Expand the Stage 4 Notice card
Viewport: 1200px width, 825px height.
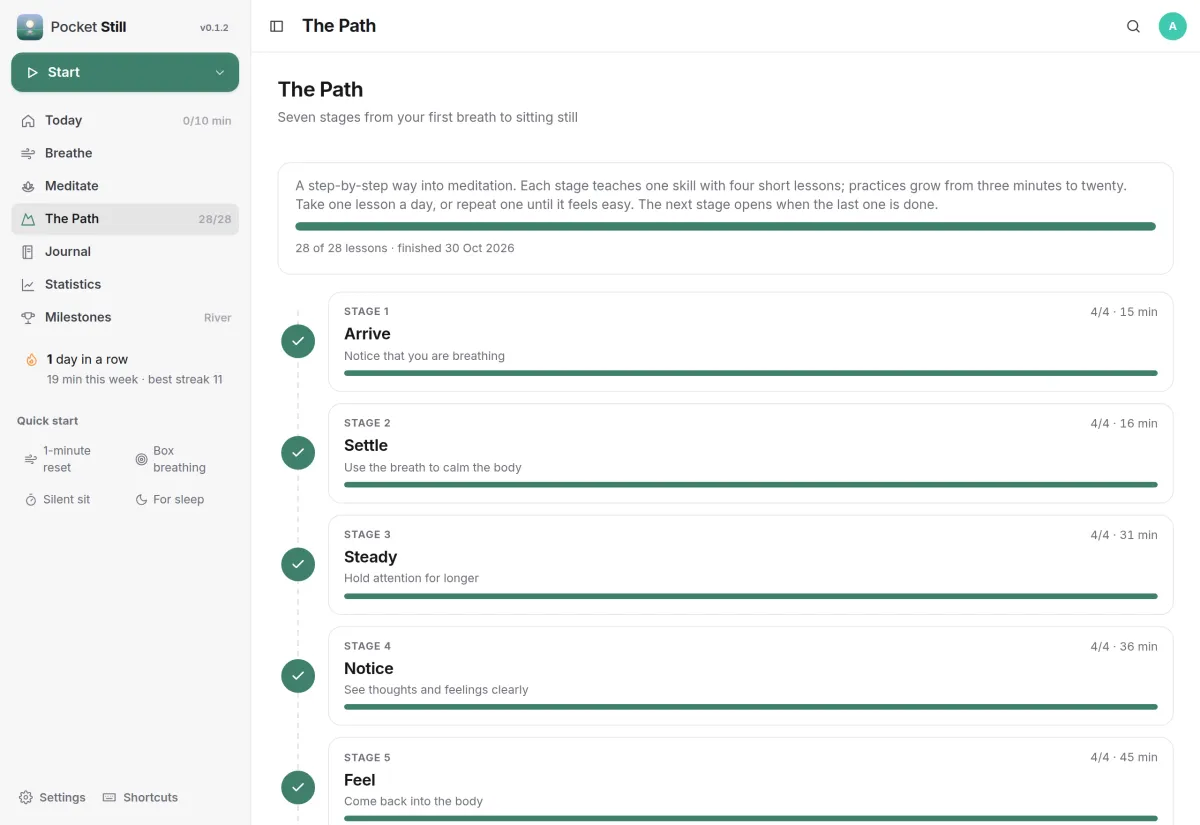click(750, 676)
